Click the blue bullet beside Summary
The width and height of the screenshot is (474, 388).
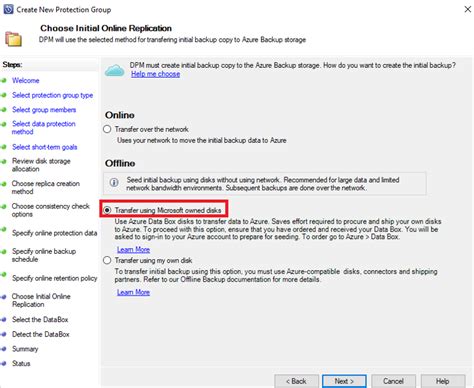click(4, 349)
